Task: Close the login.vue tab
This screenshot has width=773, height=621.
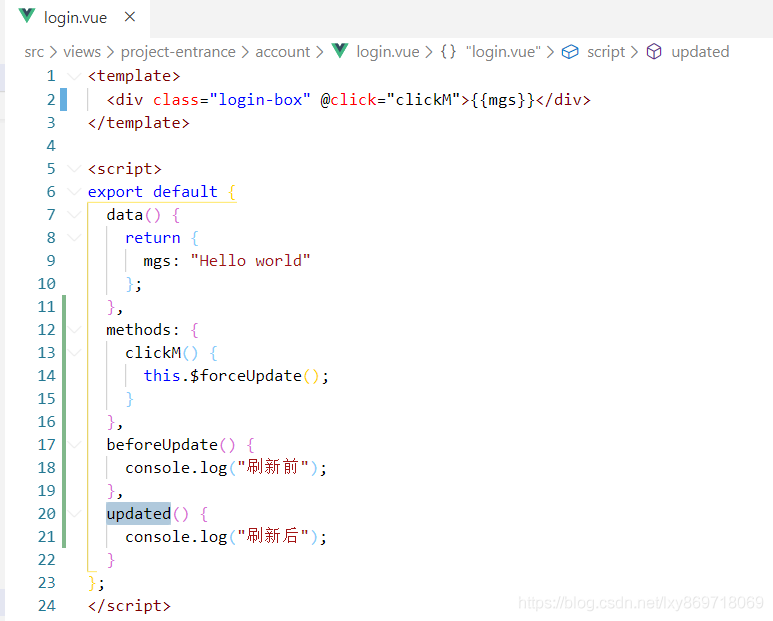Action: coord(130,17)
